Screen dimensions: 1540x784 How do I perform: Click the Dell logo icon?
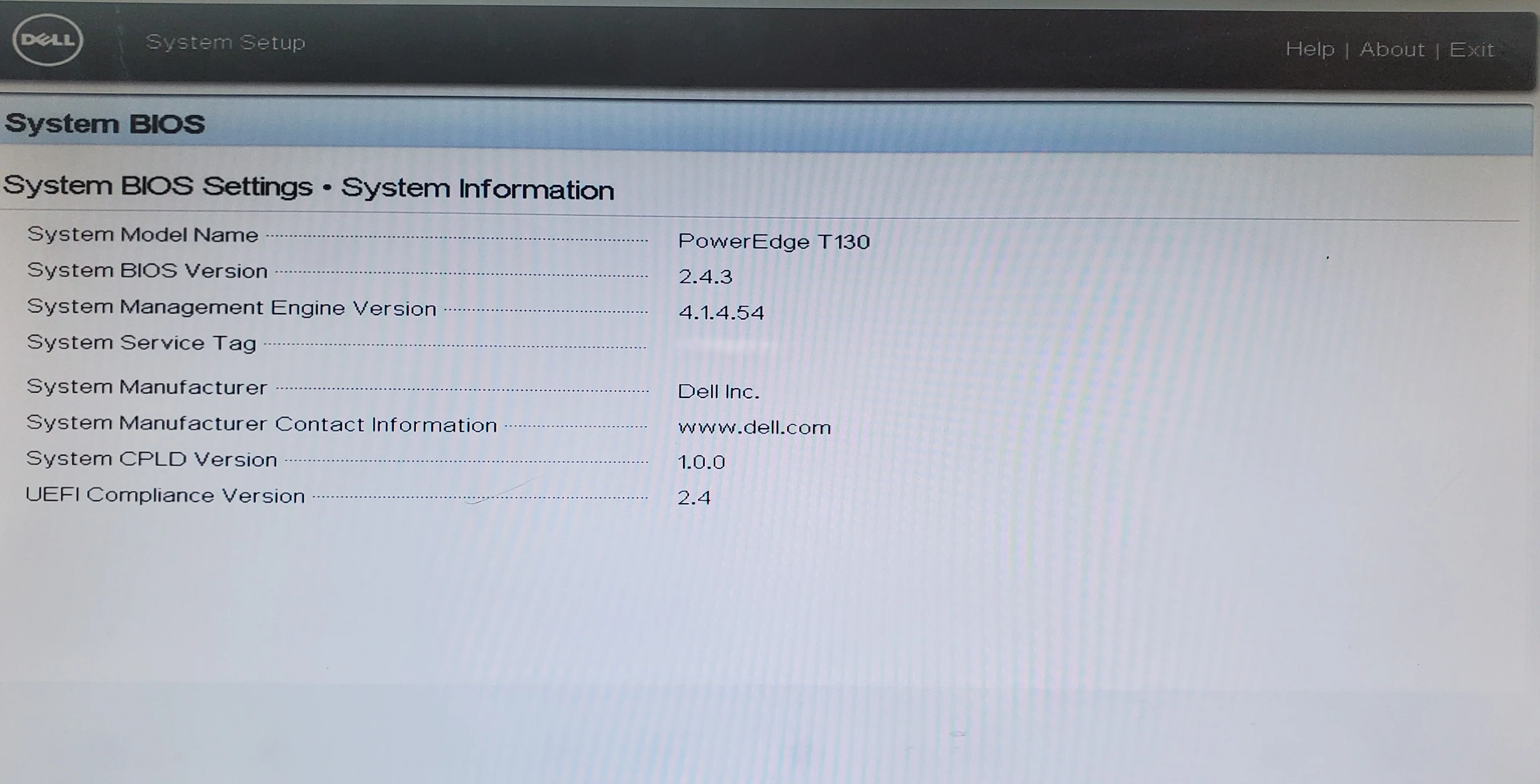[47, 40]
